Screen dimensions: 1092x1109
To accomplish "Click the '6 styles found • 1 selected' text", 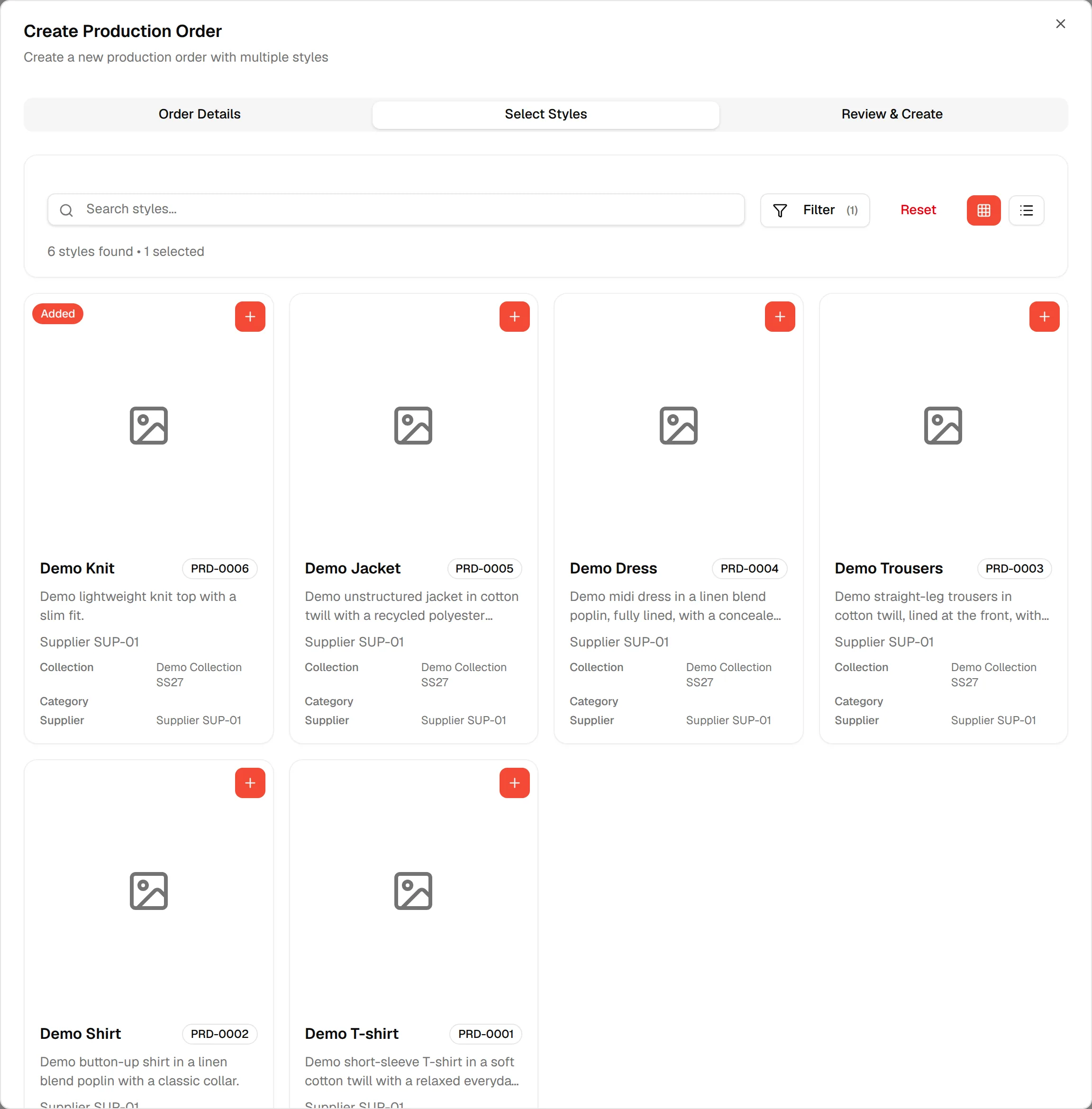I will click(x=126, y=252).
